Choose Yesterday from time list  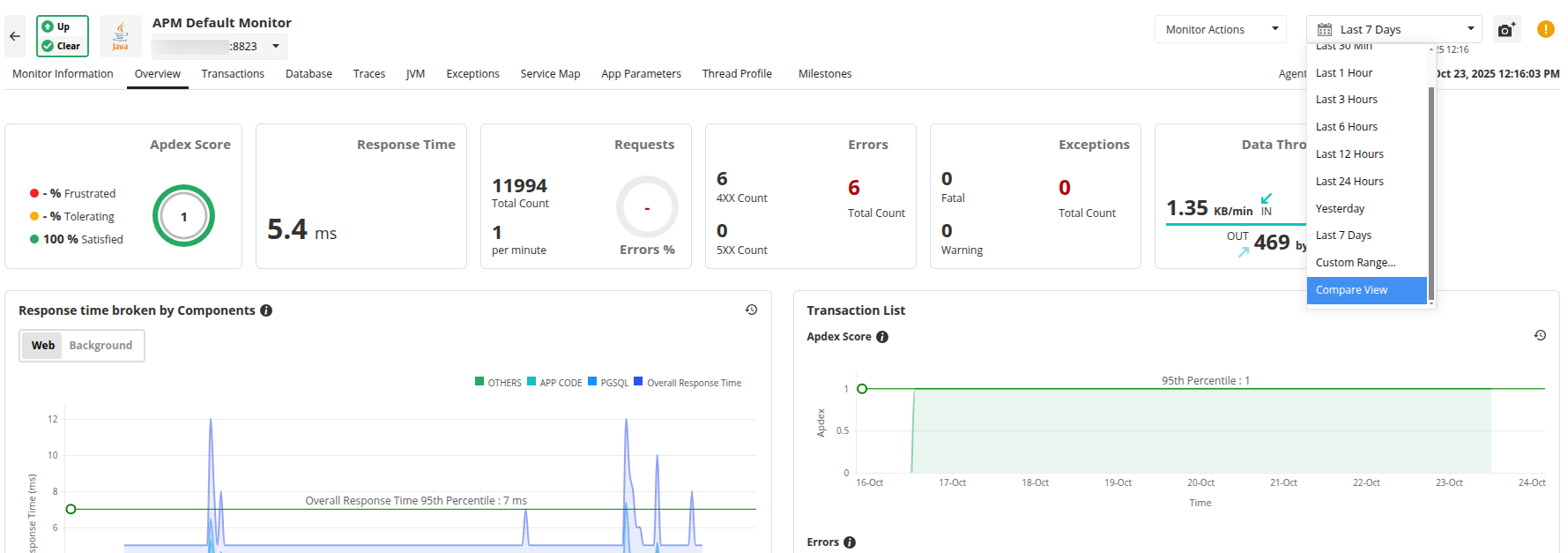pyautogui.click(x=1366, y=209)
